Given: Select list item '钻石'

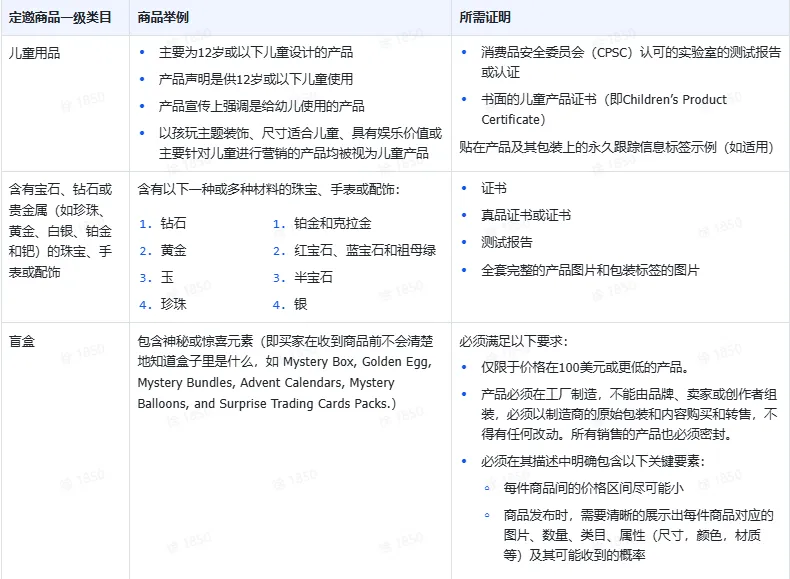Looking at the screenshot, I should tap(173, 223).
